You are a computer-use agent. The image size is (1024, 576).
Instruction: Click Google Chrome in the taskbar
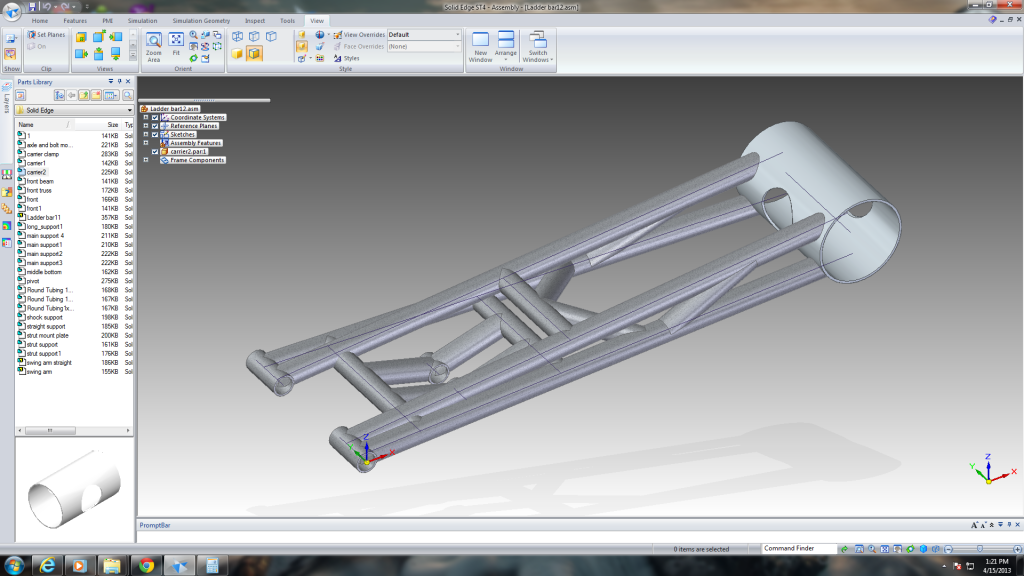[x=146, y=565]
